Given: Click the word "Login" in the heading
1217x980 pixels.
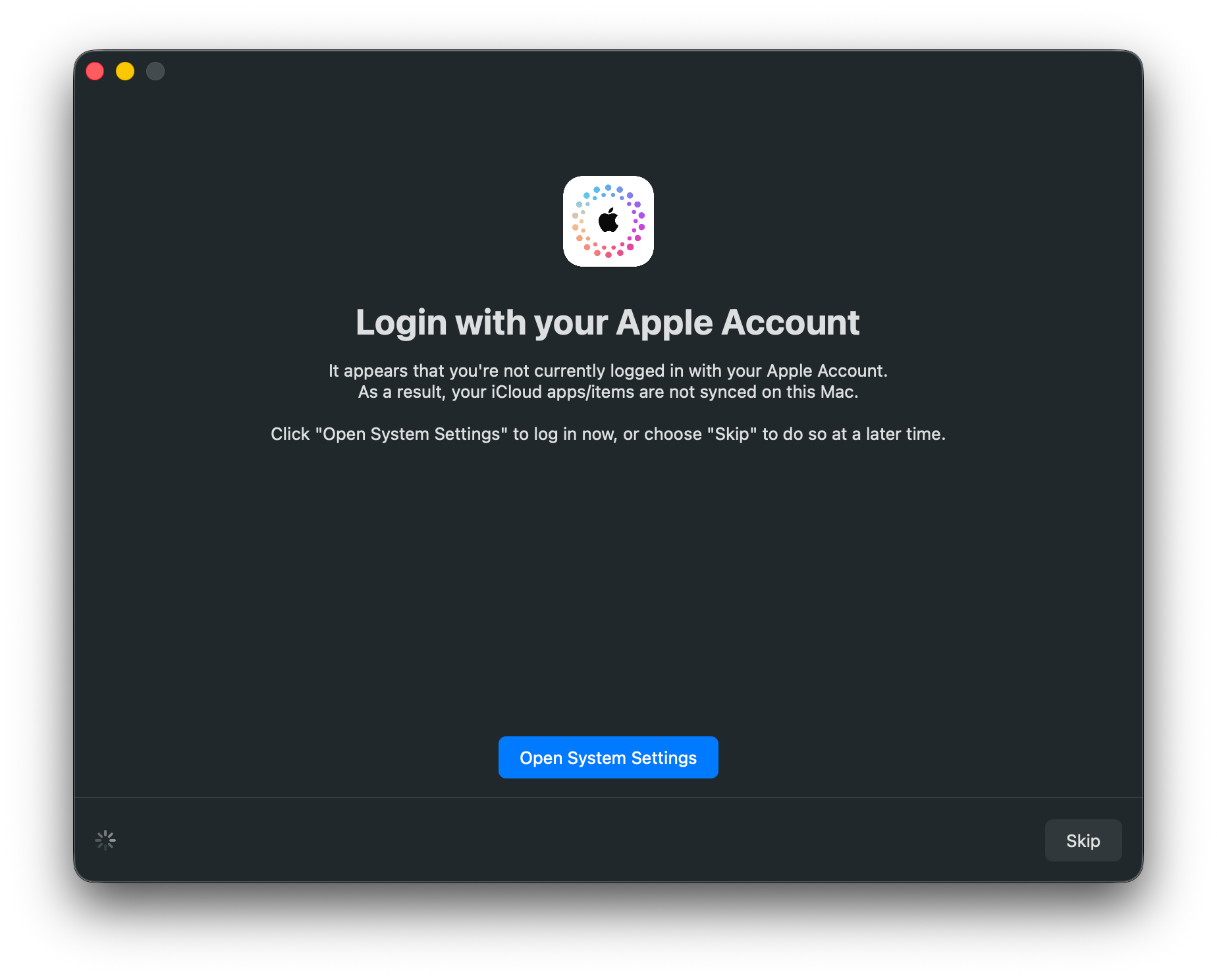Looking at the screenshot, I should click(x=401, y=323).
